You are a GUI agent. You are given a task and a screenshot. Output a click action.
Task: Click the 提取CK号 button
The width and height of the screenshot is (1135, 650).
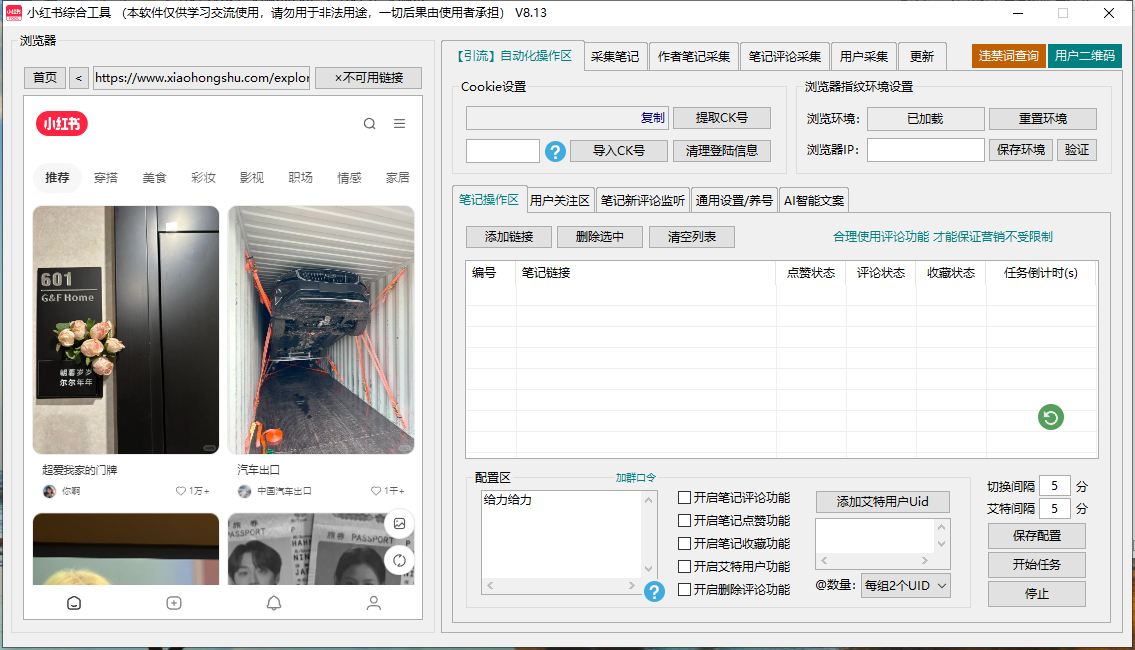pos(721,118)
